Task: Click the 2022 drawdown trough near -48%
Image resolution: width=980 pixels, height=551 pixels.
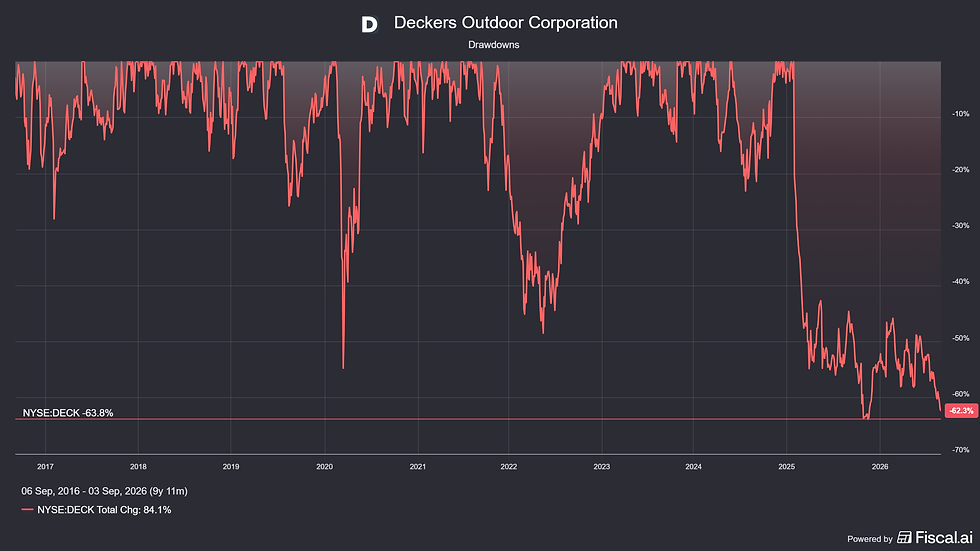Action: 543,332
